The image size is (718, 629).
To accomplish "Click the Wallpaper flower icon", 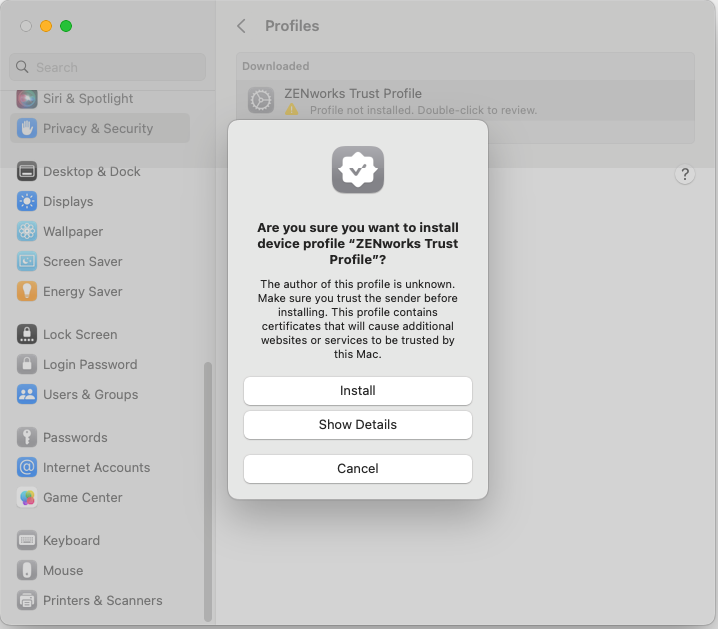I will 27,232.
